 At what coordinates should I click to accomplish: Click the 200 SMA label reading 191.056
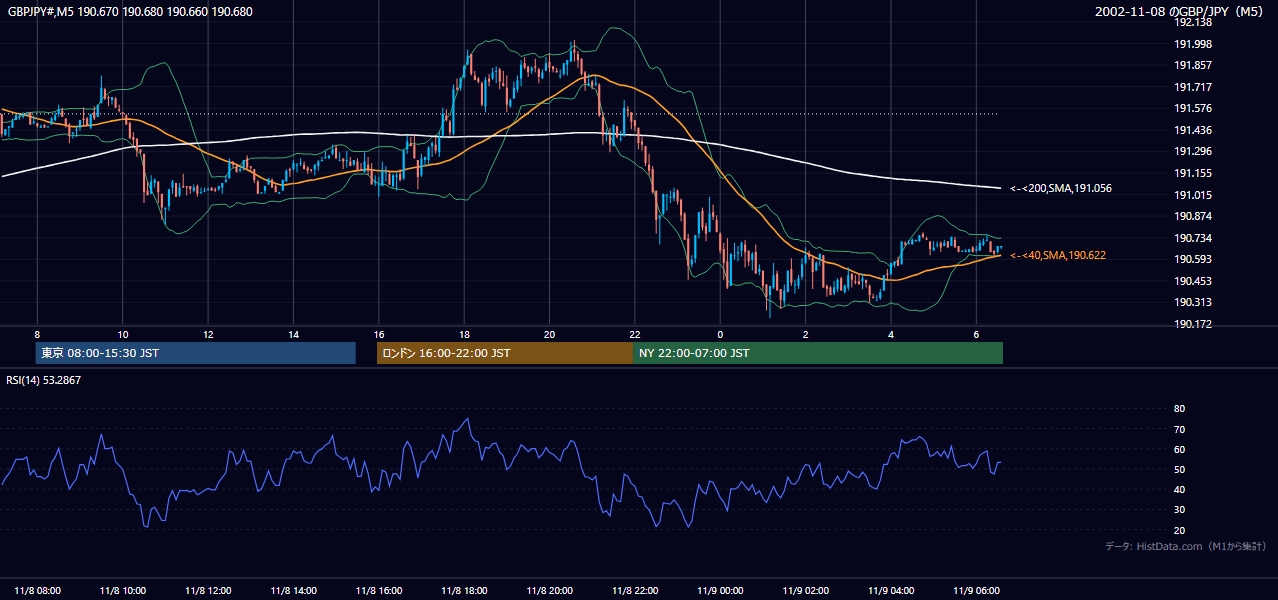tap(1061, 188)
